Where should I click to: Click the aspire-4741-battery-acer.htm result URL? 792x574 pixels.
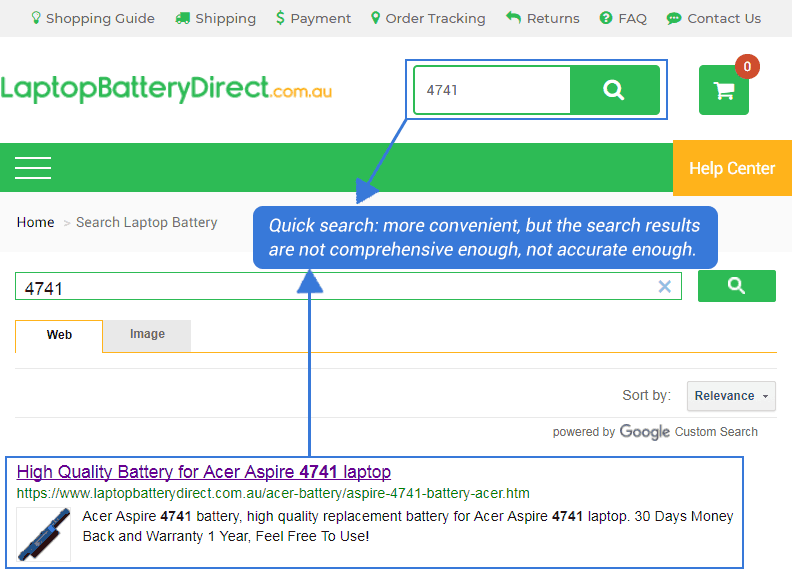click(273, 493)
